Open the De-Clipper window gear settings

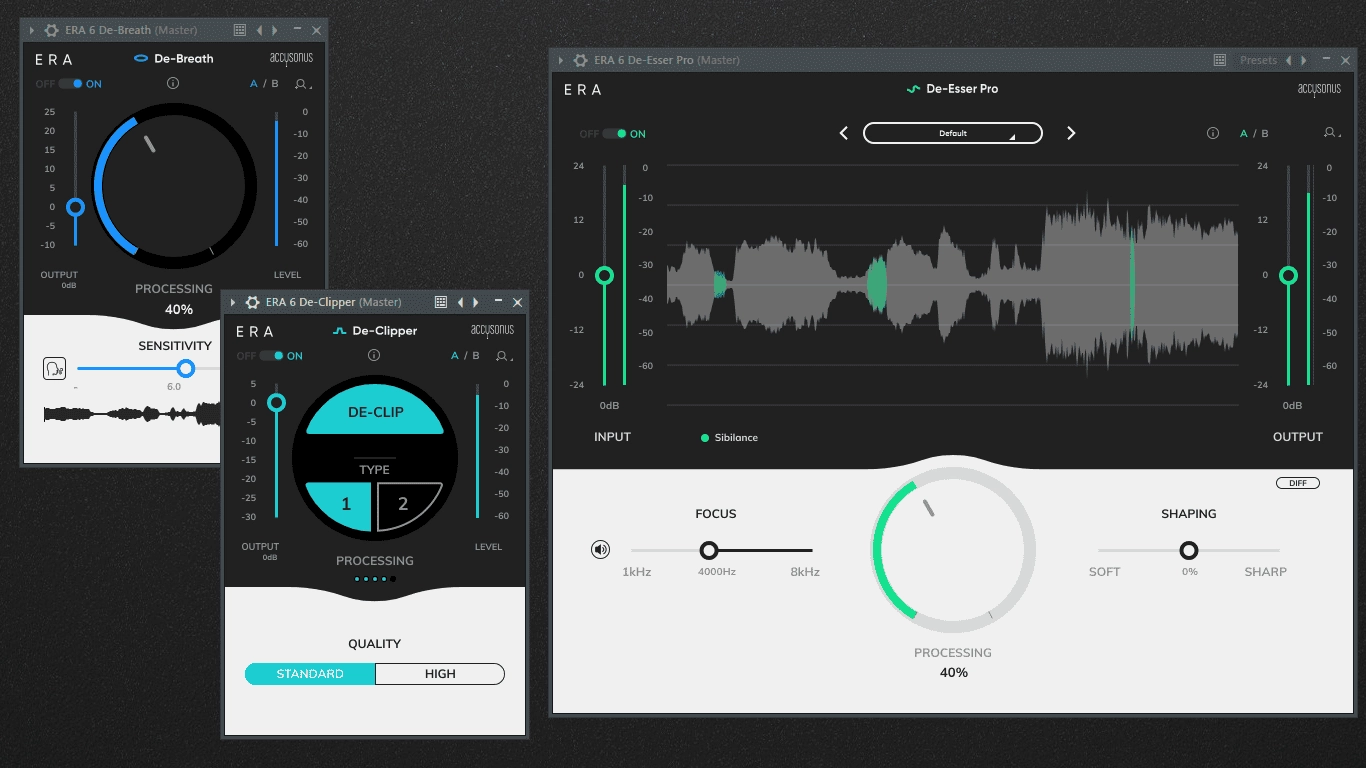point(253,302)
